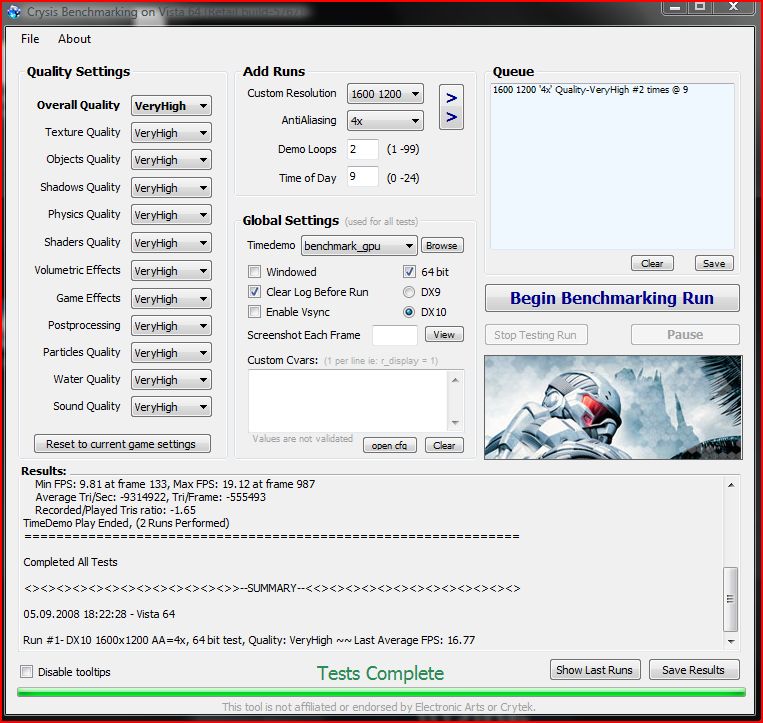
Task: Click the Demo Loops input field
Action: 363,149
